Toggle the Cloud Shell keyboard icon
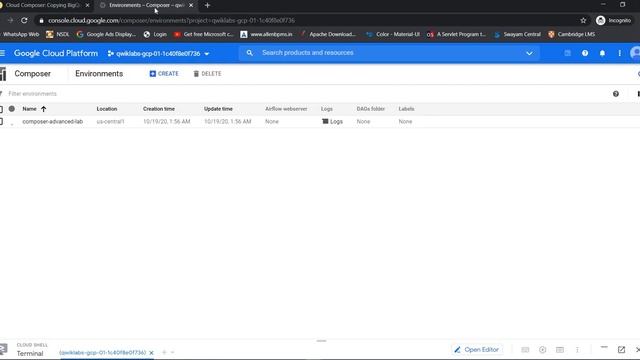 (525, 350)
